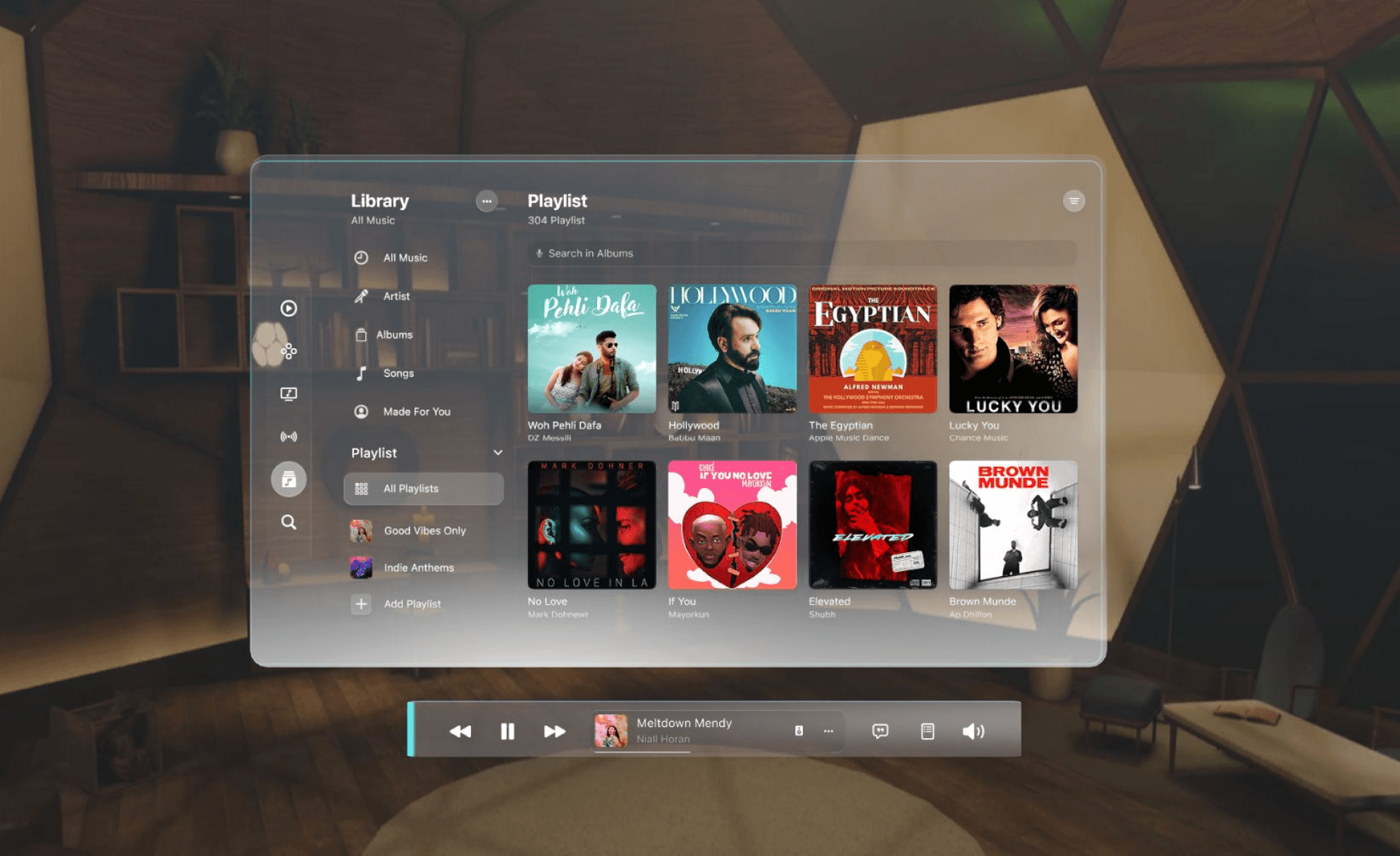This screenshot has height=856, width=1400.
Task: Mute audio with the volume speaker icon
Action: coord(973,731)
